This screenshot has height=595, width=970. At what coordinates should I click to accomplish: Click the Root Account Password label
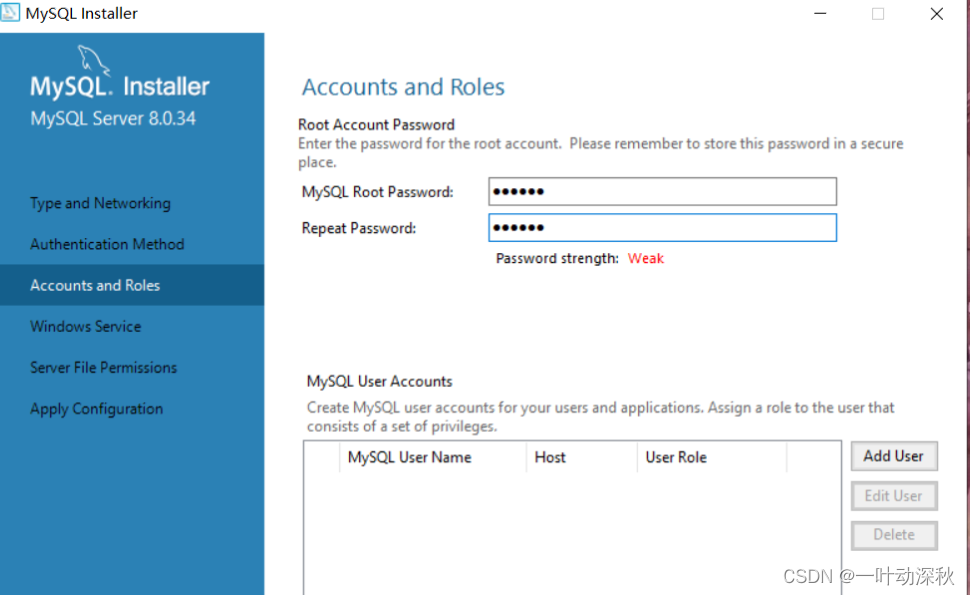click(376, 125)
